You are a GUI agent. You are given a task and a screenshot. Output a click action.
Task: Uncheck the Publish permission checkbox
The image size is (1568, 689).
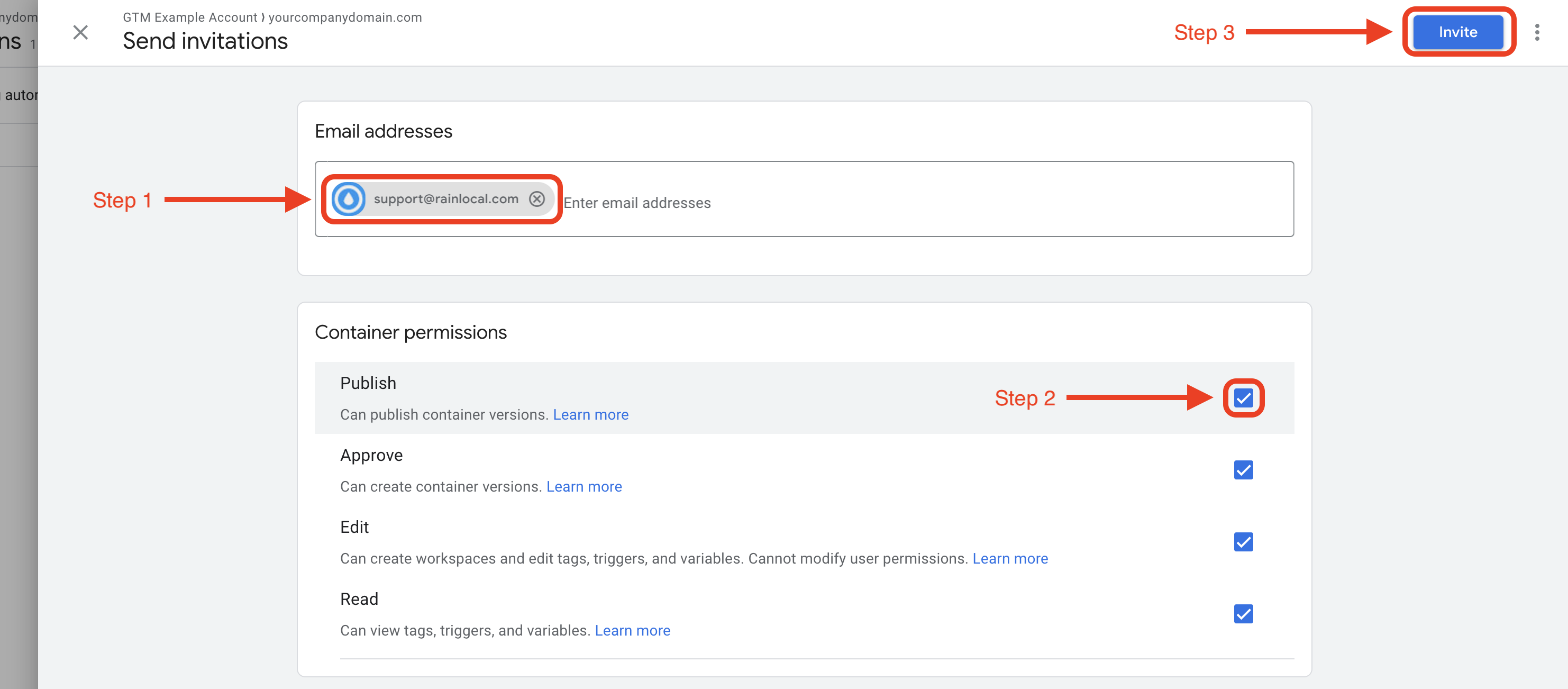[x=1243, y=398]
